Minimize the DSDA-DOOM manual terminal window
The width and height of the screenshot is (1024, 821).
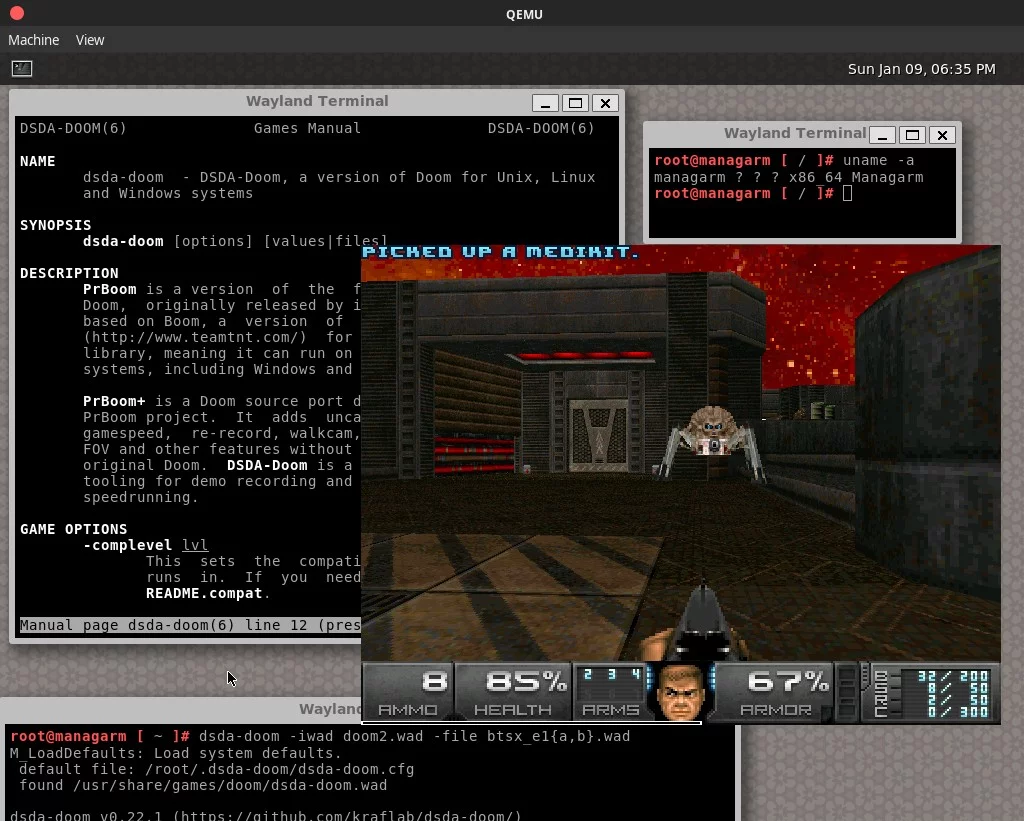click(x=545, y=103)
